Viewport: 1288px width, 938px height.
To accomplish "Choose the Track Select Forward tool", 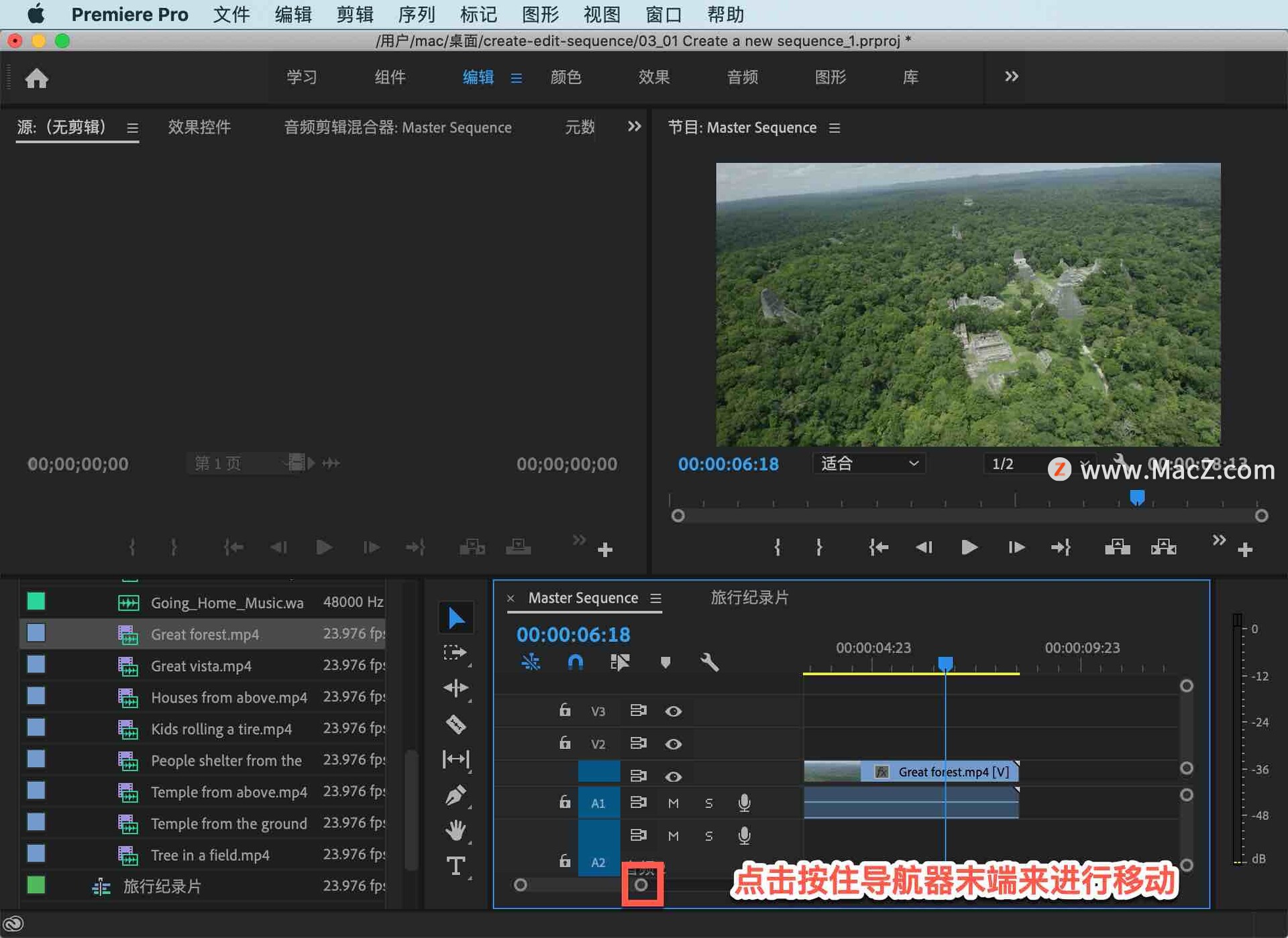I will click(x=455, y=652).
